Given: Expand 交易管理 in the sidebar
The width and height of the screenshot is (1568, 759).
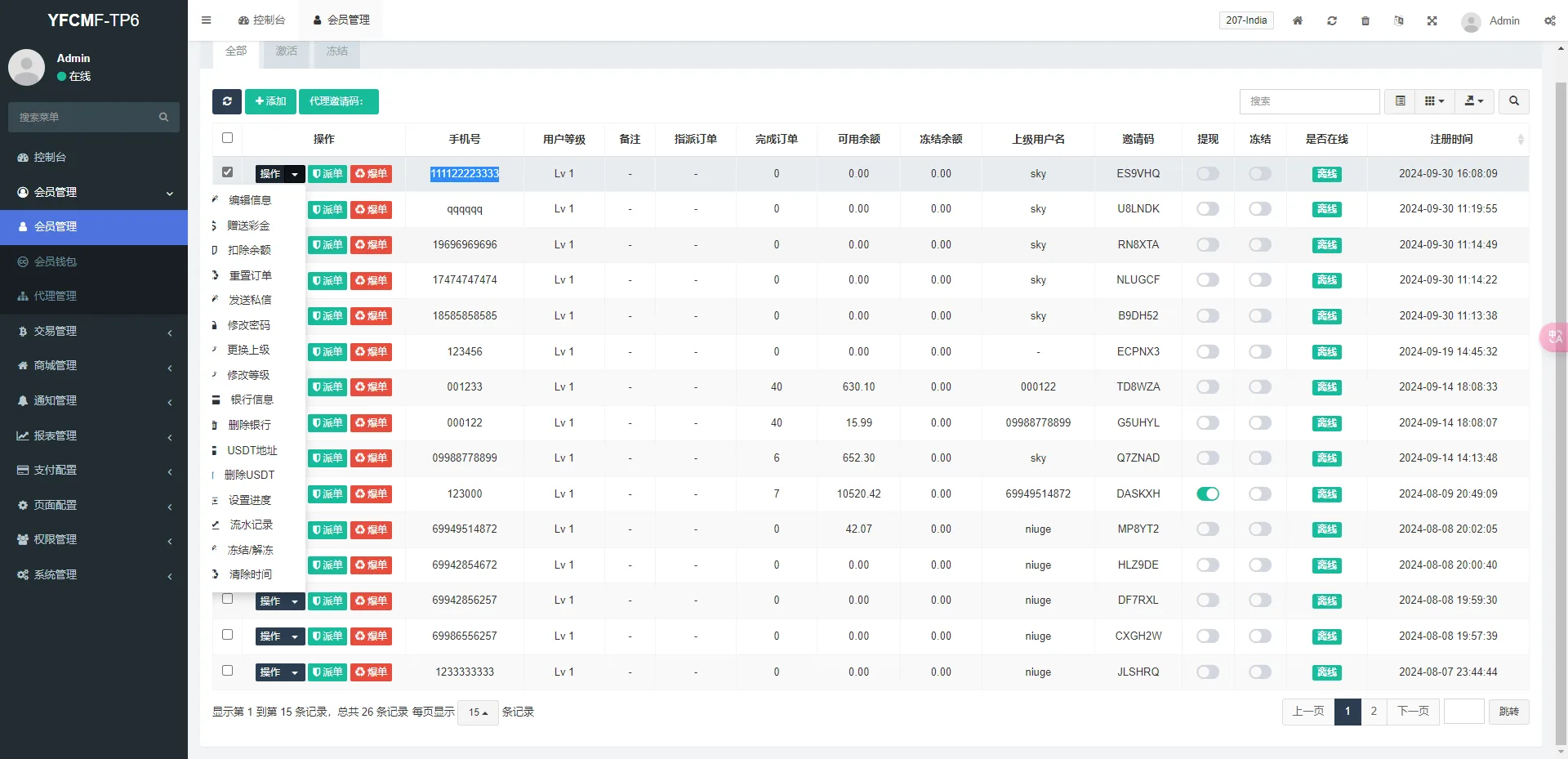Looking at the screenshot, I should point(94,331).
